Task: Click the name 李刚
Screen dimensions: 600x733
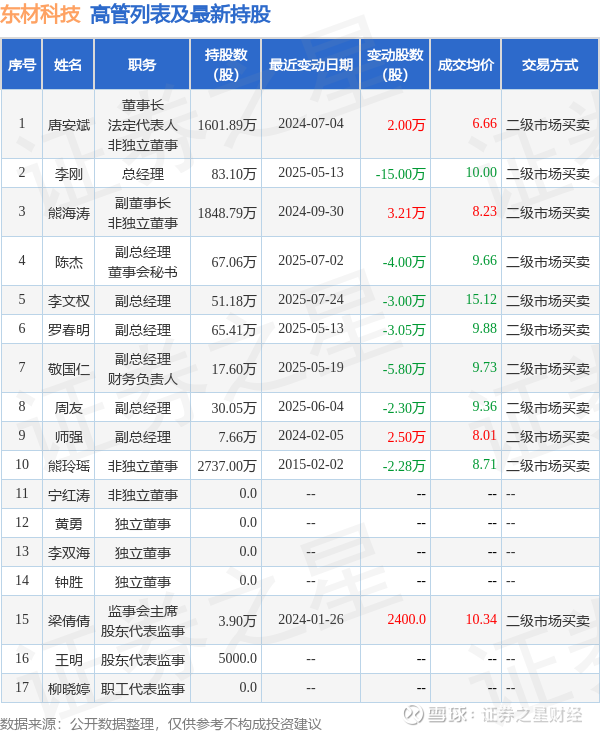Action: (69, 174)
